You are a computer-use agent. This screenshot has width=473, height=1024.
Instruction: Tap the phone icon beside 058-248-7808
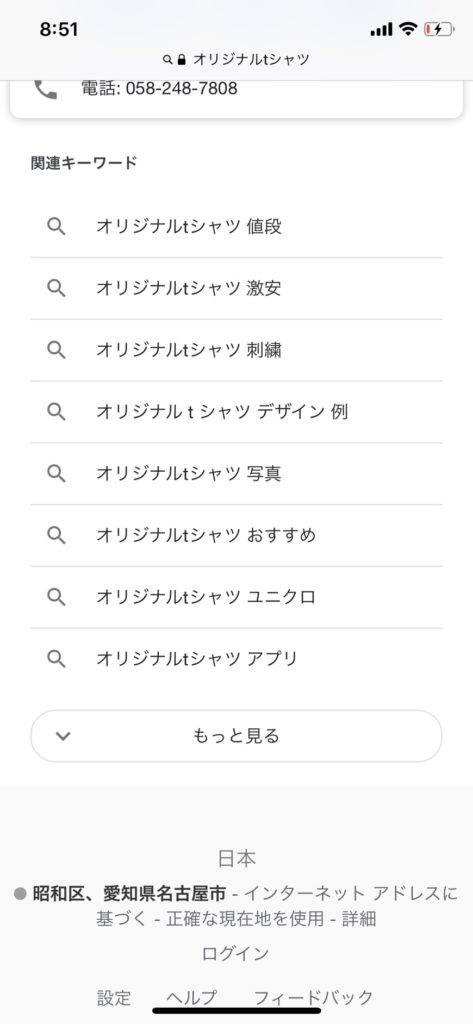(46, 89)
